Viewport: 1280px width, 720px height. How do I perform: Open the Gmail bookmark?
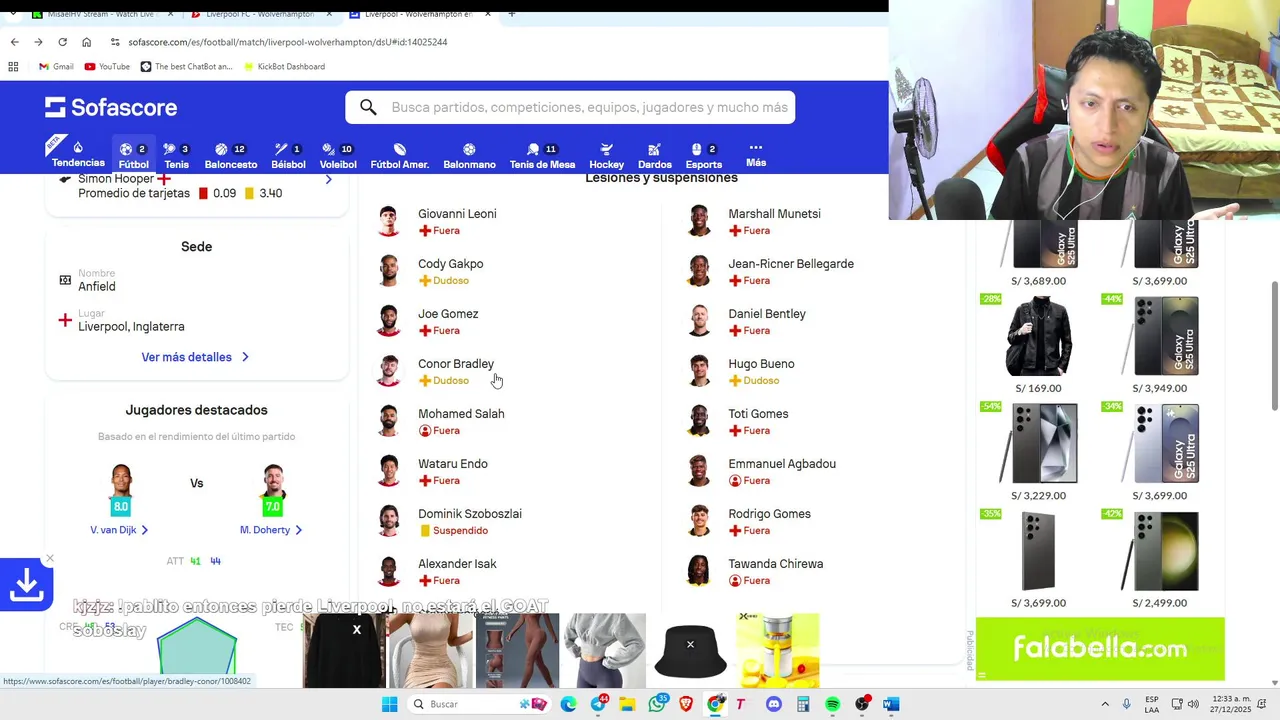coord(56,66)
